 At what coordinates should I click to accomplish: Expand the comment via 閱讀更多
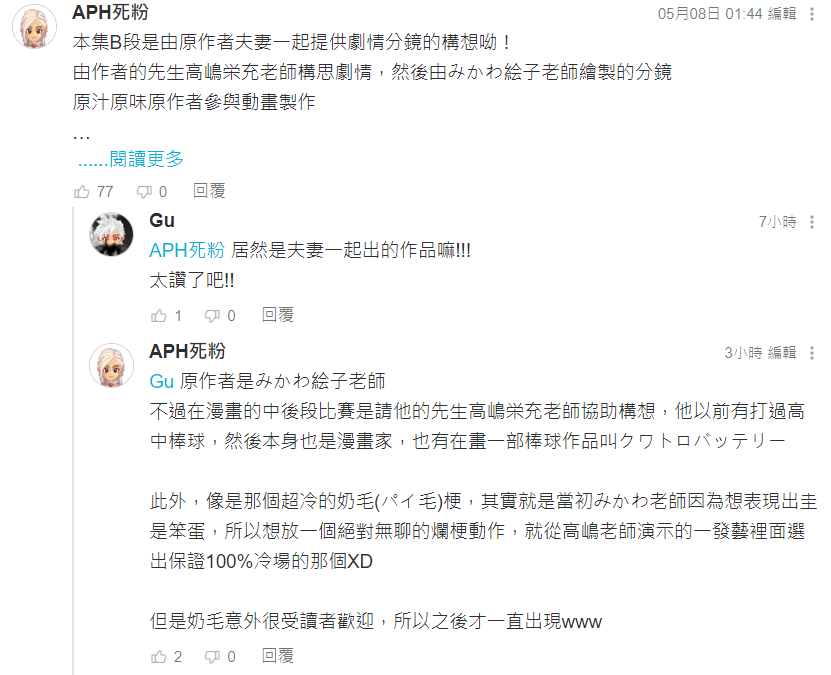tap(130, 158)
